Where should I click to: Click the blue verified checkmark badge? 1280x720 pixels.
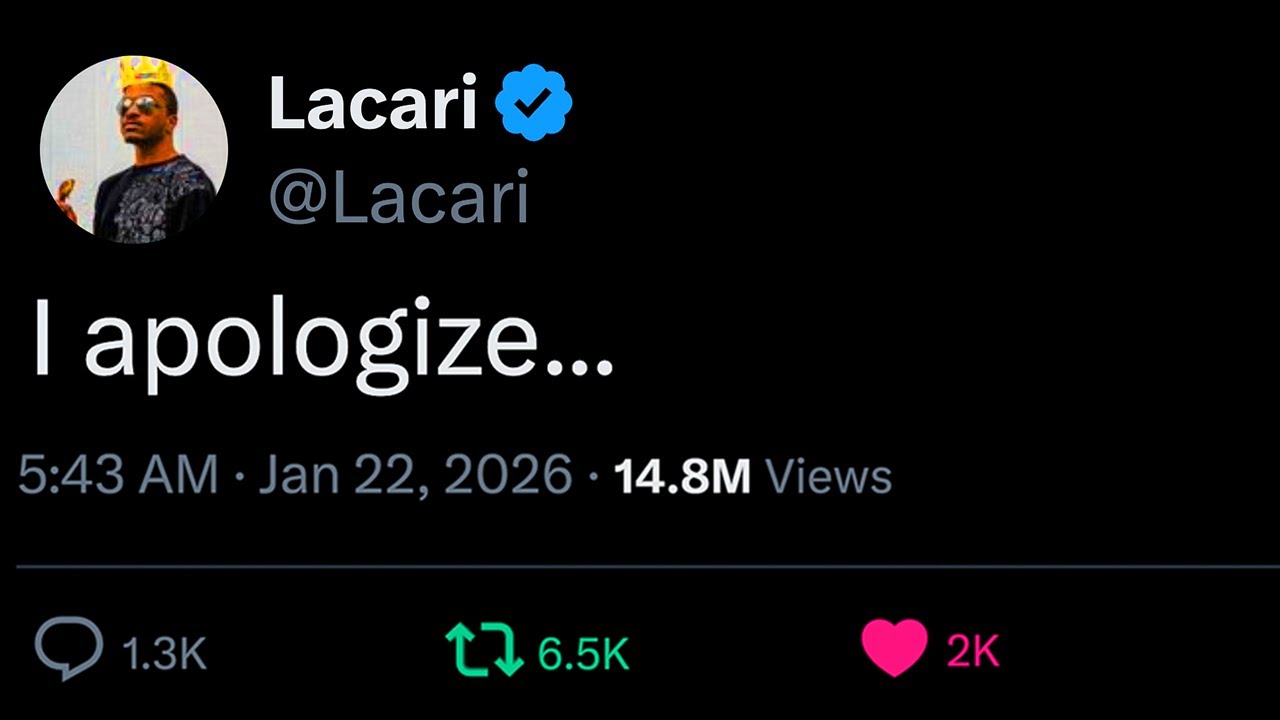point(535,102)
